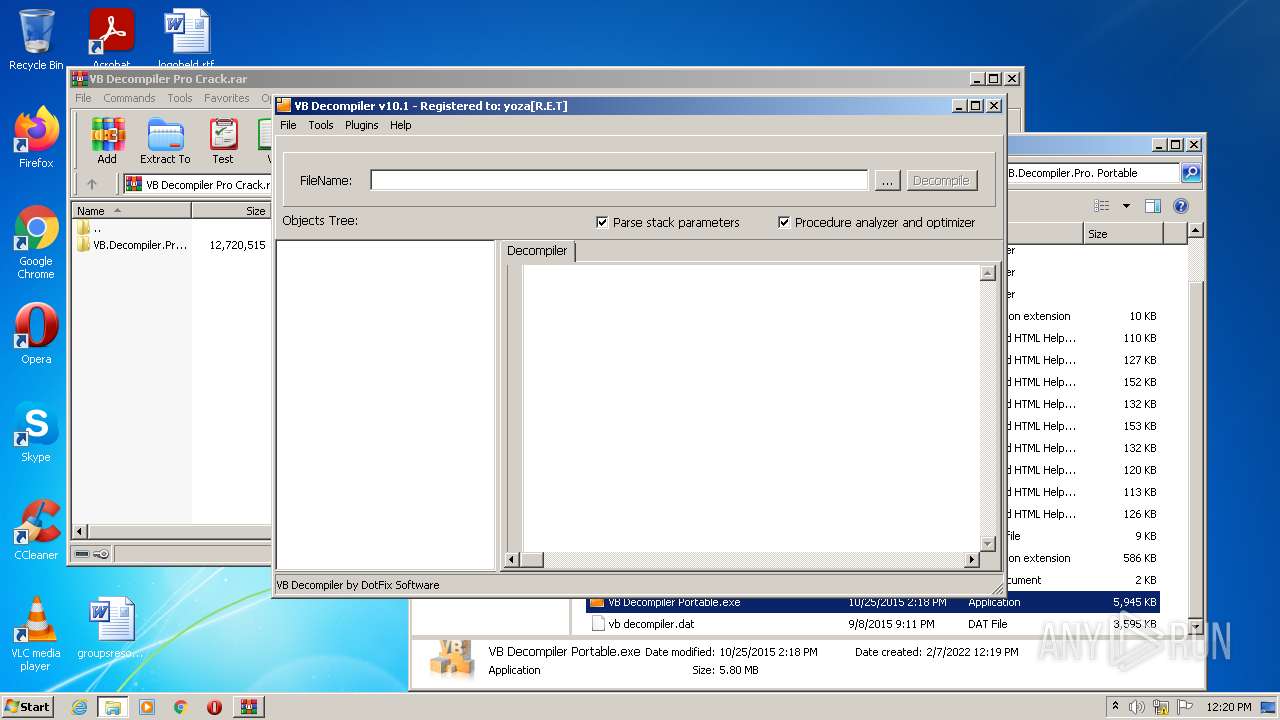Viewport: 1280px width, 720px height.
Task: Click the FileName input field
Action: click(619, 180)
